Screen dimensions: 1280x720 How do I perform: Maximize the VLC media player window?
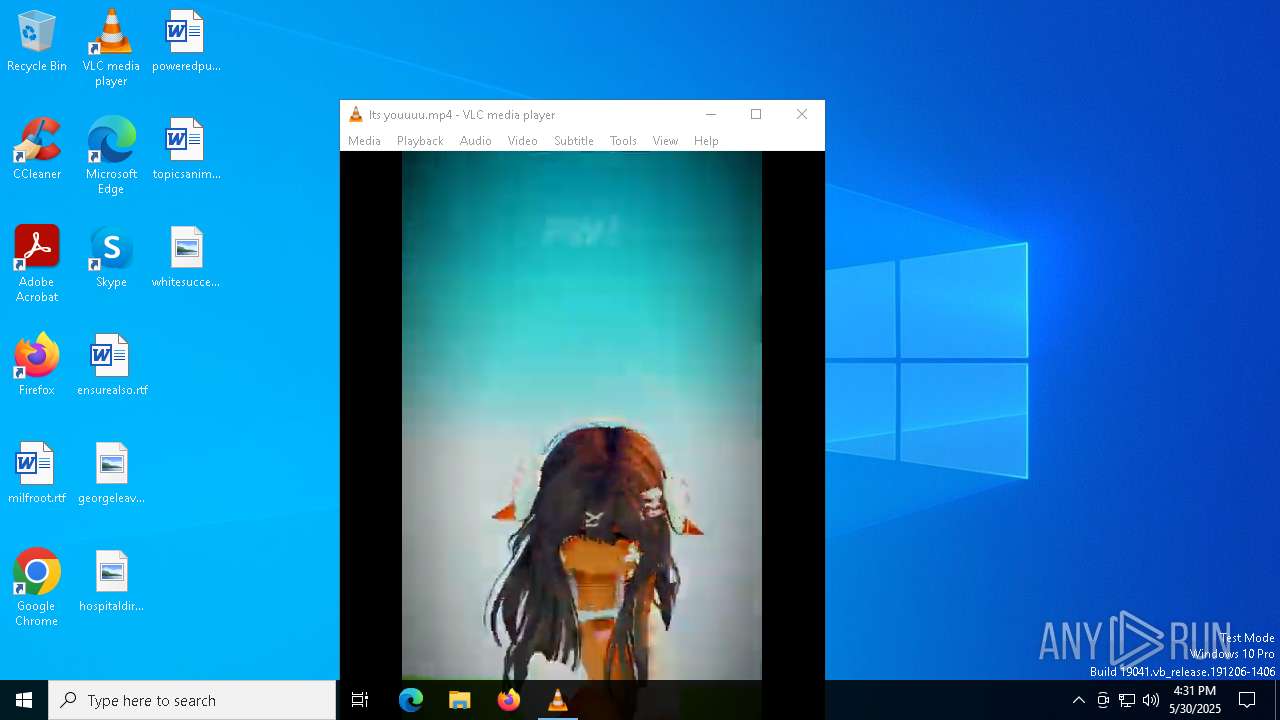tap(756, 114)
